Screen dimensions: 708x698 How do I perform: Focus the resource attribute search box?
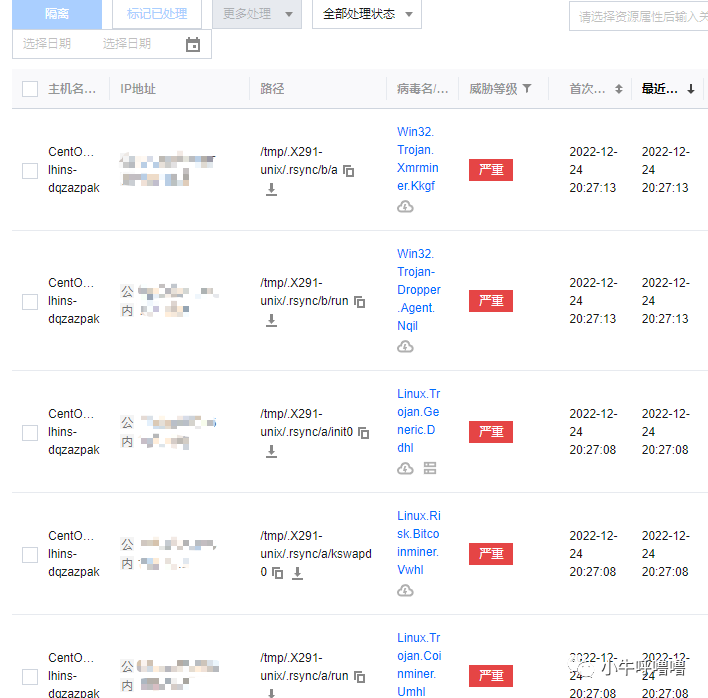click(x=638, y=16)
